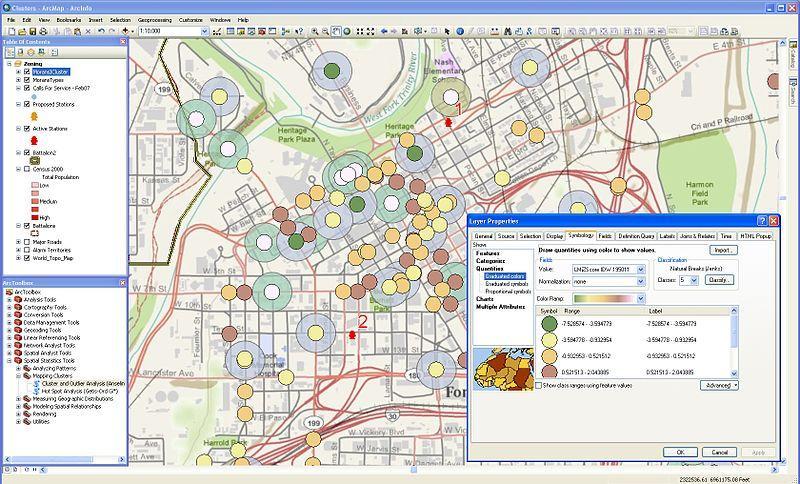Click the dark green symbol for first class range
800x484 pixels.
549,323
